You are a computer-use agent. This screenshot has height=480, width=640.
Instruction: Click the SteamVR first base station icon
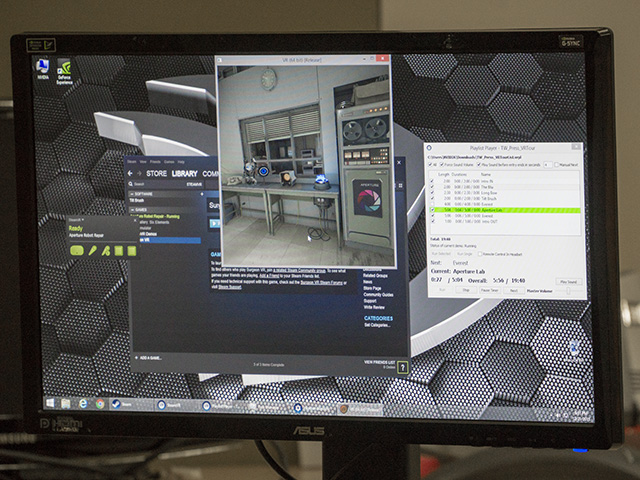pos(119,251)
